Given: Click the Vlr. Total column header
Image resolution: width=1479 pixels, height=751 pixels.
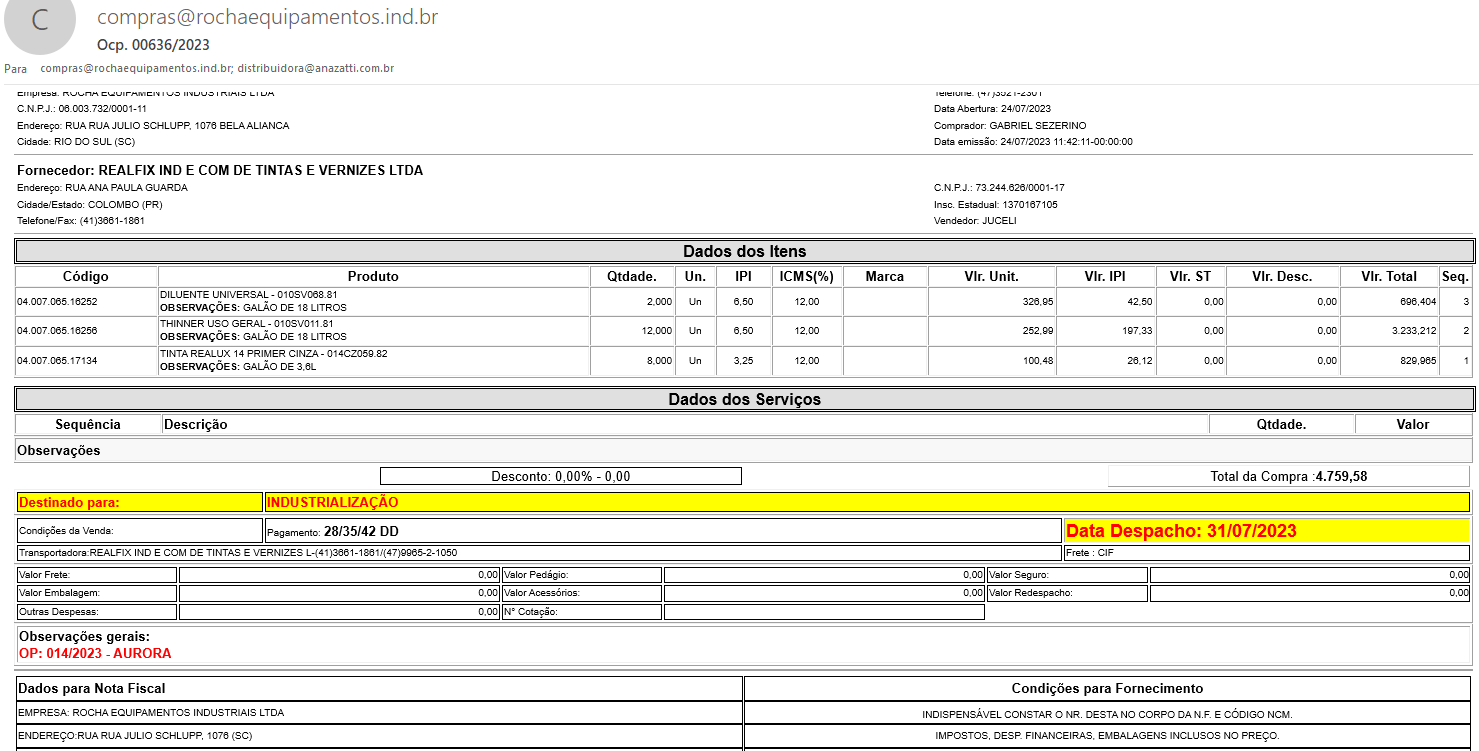Looking at the screenshot, I should tap(1388, 276).
